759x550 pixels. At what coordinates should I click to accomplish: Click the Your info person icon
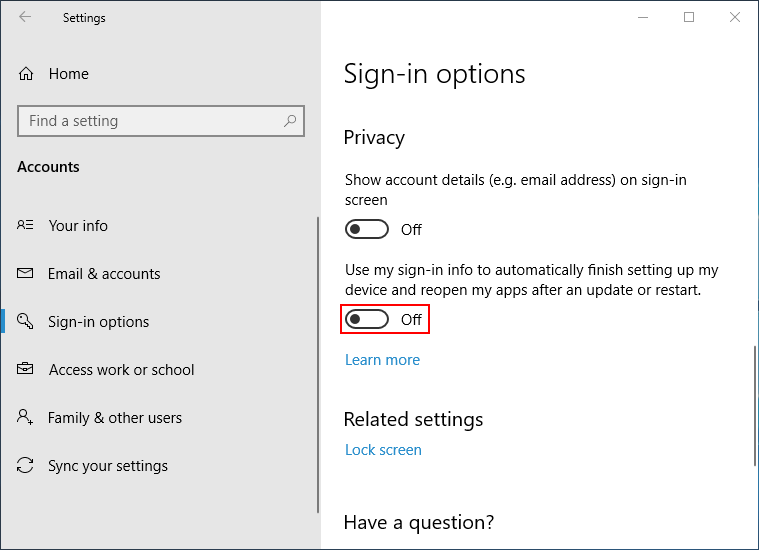coord(26,226)
